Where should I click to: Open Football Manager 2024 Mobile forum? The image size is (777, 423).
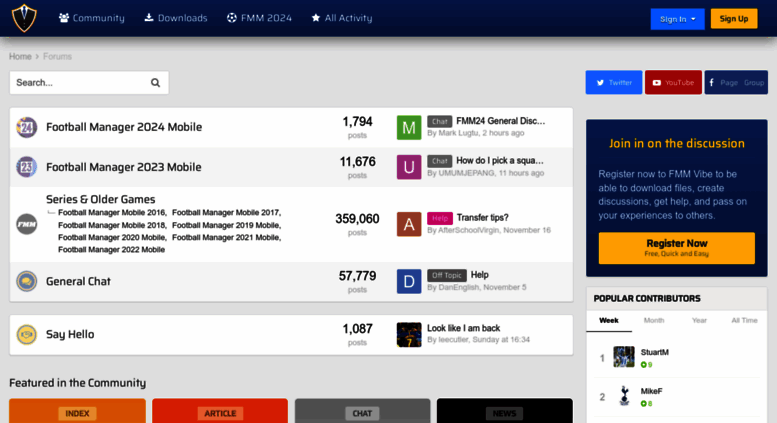(x=124, y=127)
